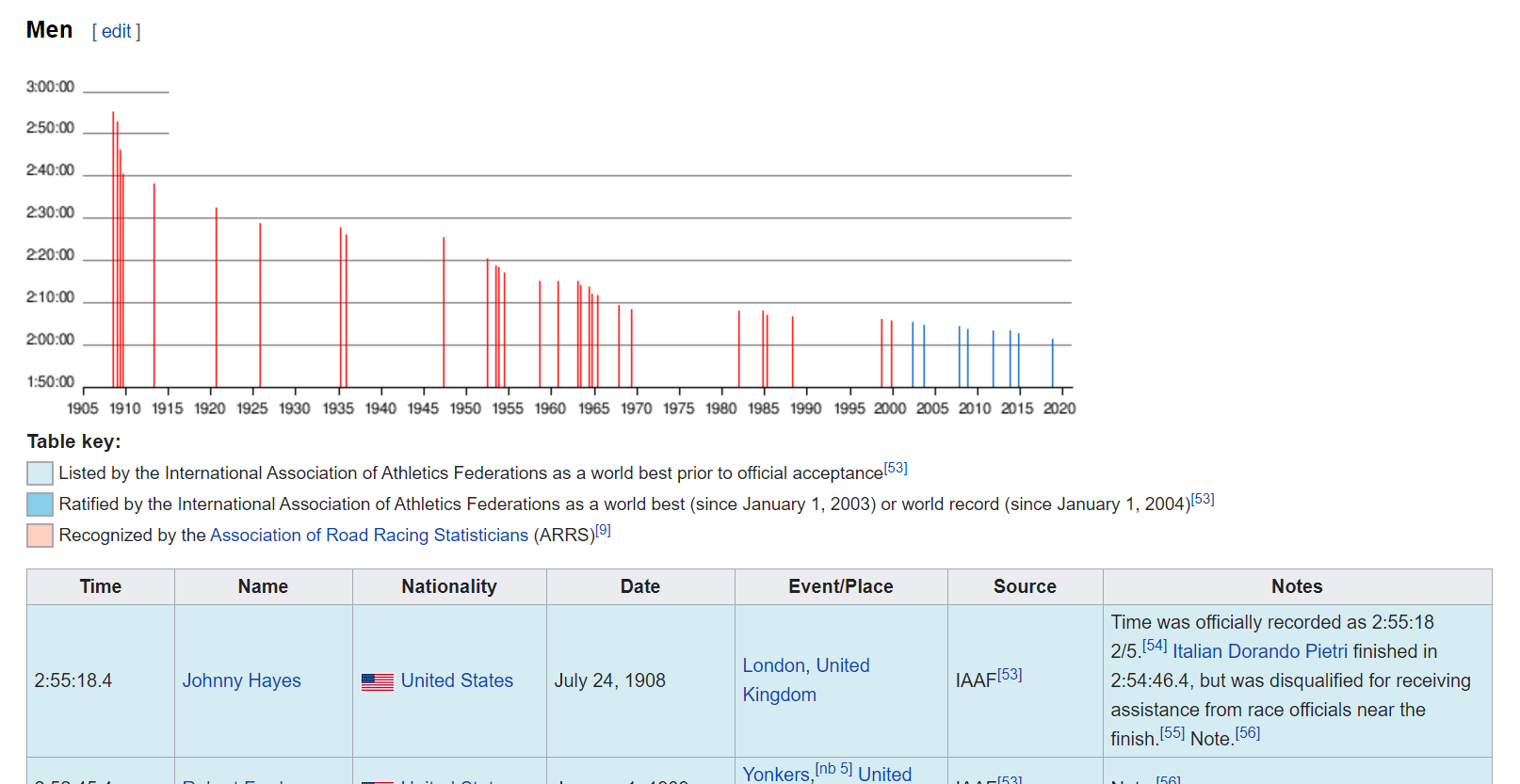
Task: Click the 2:40:00 y-axis label
Action: tap(50, 170)
